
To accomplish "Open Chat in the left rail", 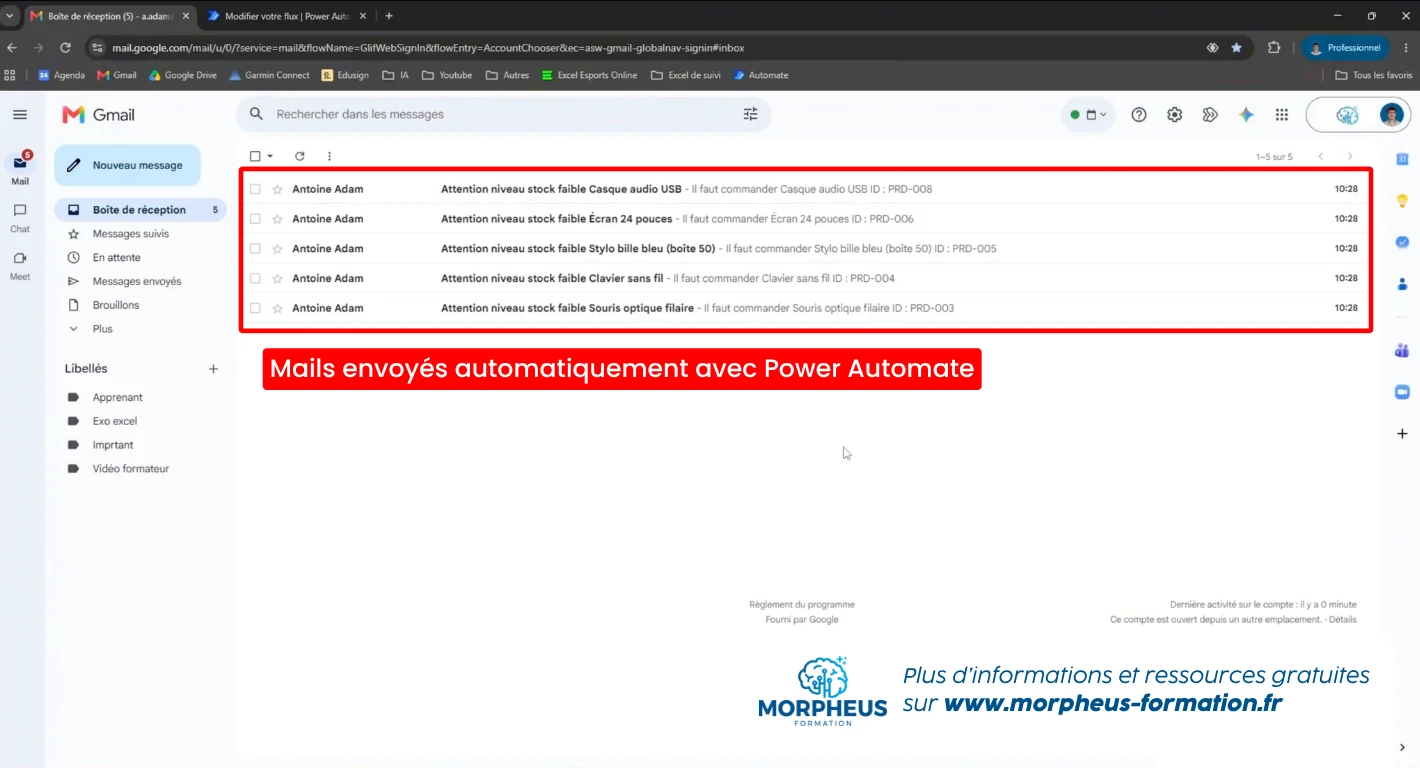I will [x=20, y=217].
